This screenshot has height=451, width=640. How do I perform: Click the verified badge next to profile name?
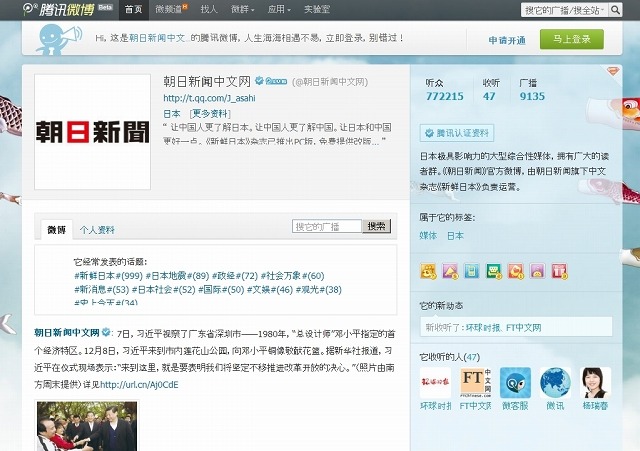click(x=259, y=81)
